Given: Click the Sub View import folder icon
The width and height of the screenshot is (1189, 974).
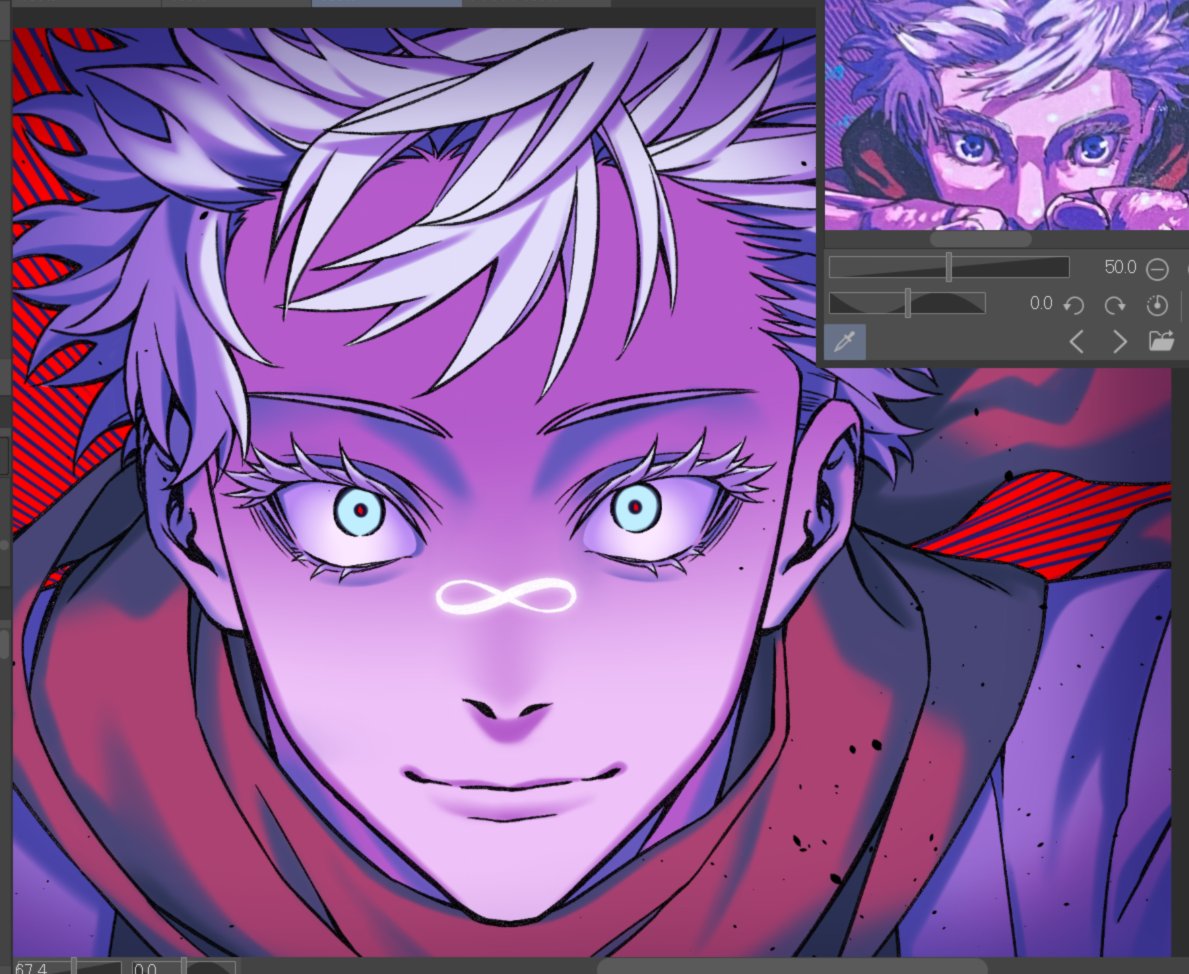Looking at the screenshot, I should (1161, 341).
